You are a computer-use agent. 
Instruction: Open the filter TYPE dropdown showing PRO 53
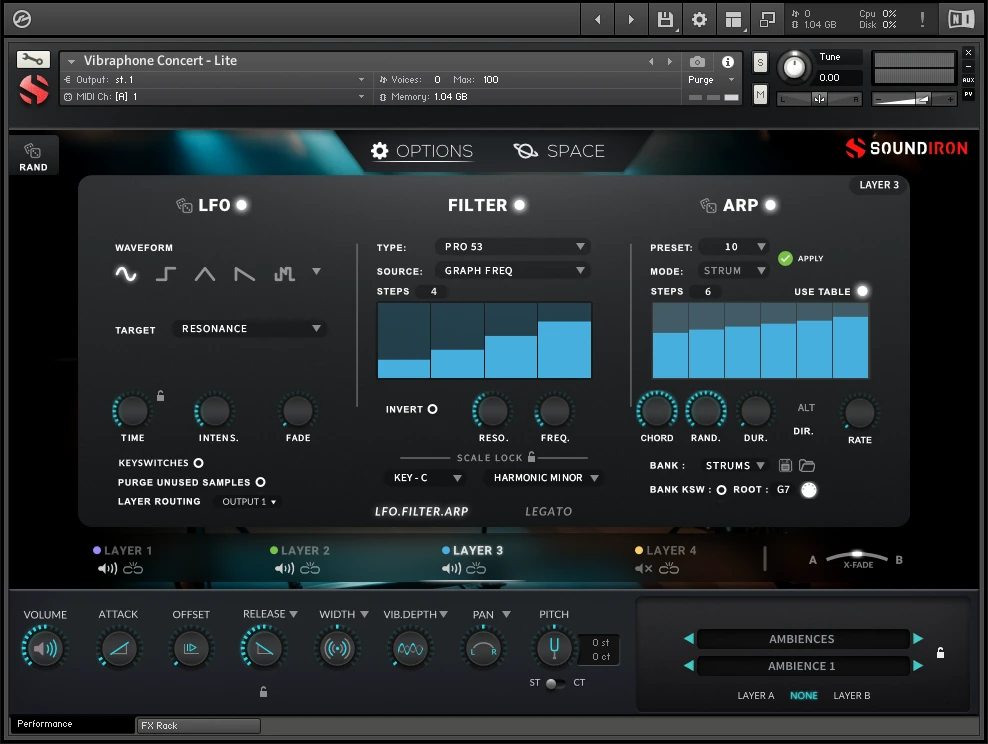click(x=513, y=246)
